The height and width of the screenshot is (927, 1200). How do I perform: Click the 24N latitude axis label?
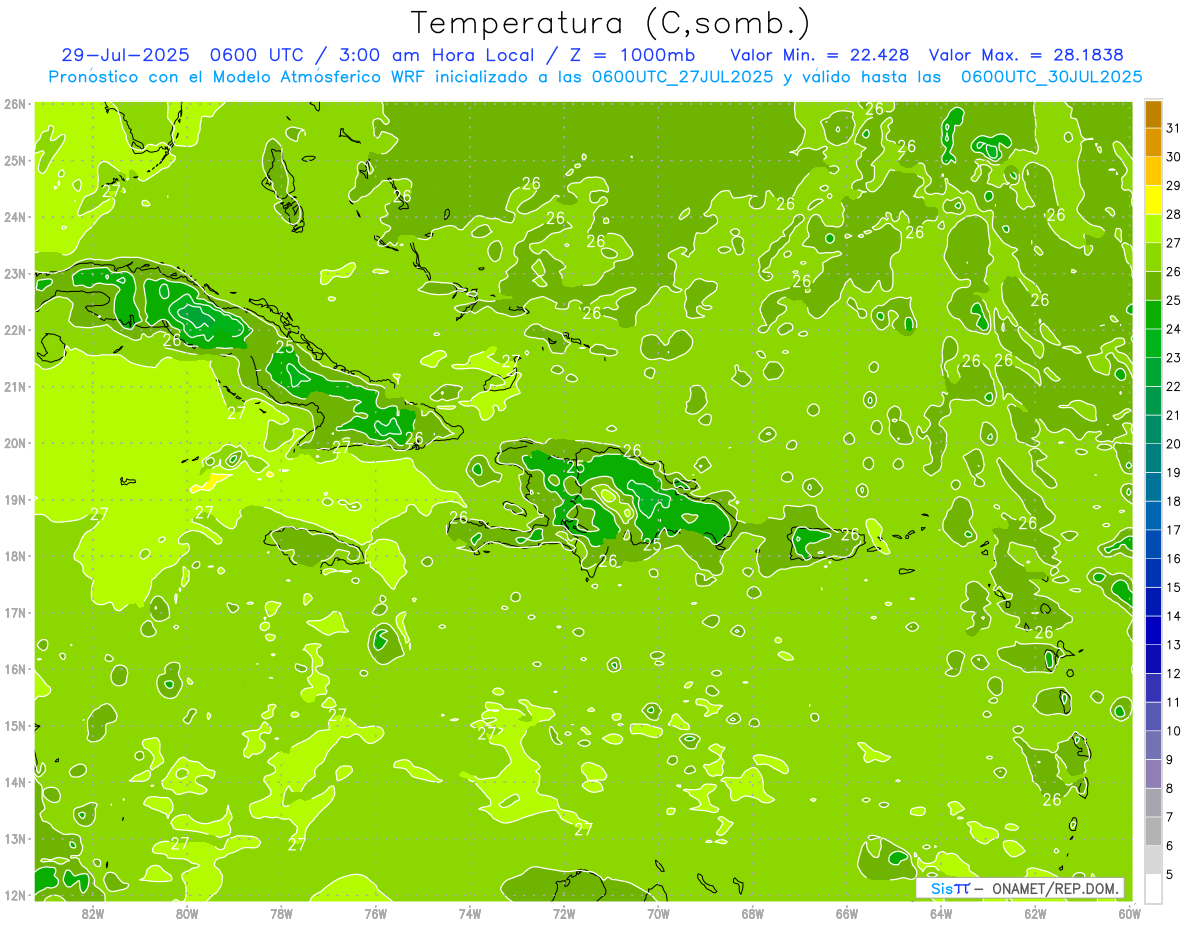(x=14, y=217)
